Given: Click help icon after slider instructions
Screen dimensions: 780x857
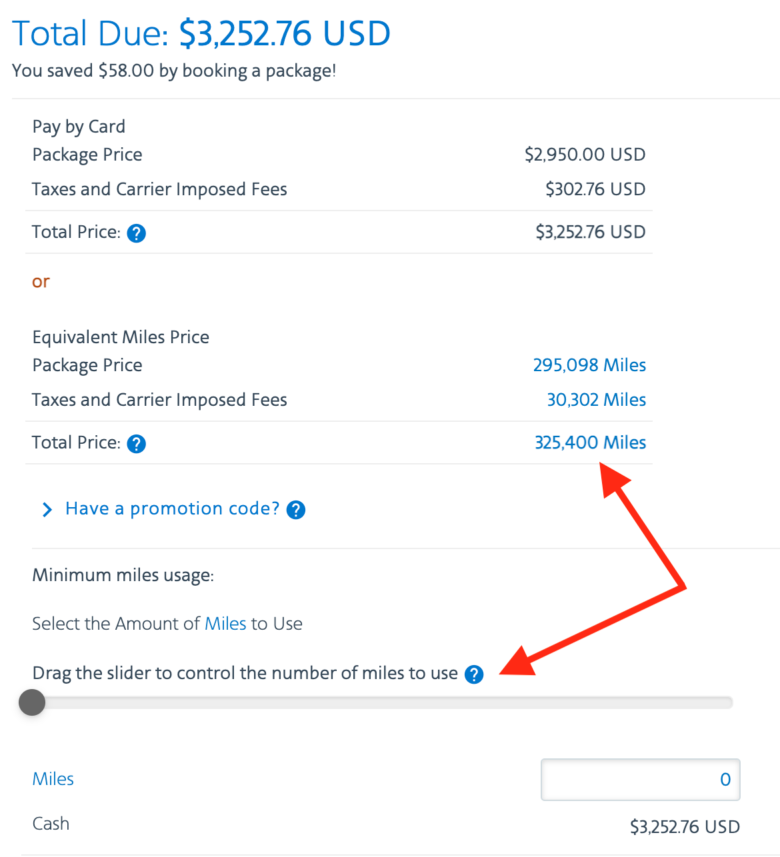Looking at the screenshot, I should [474, 674].
